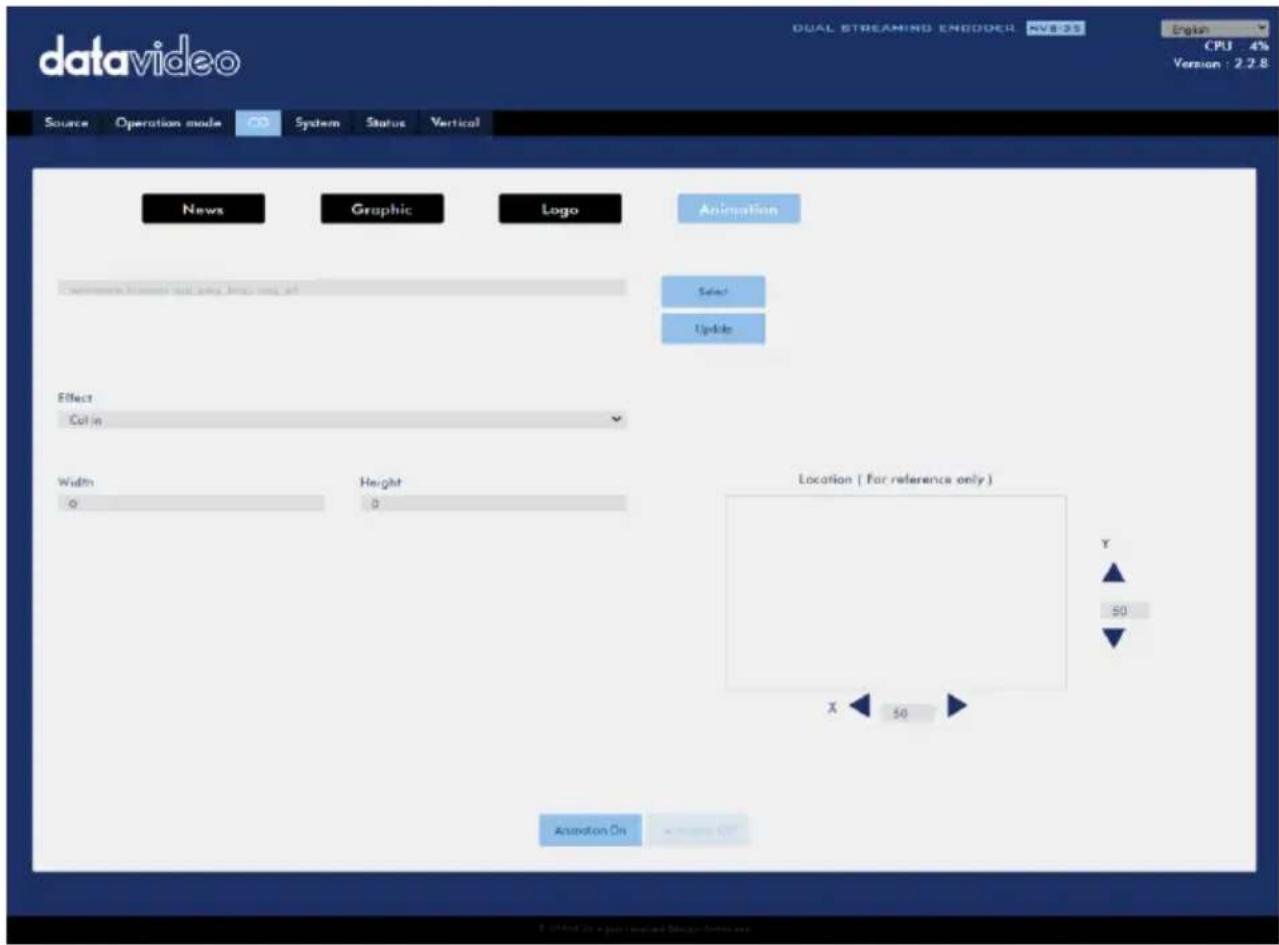Turn Animation On

(590, 830)
